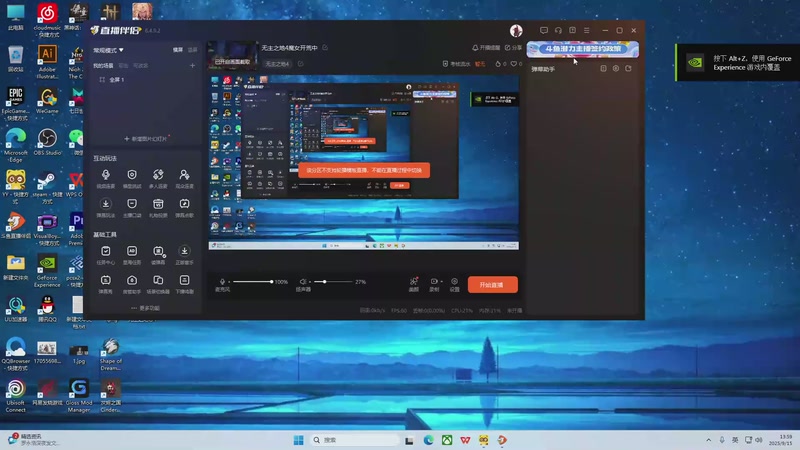Open the GeForce Experience desktop shortcut
Screen dimensions: 800x450
[47, 271]
